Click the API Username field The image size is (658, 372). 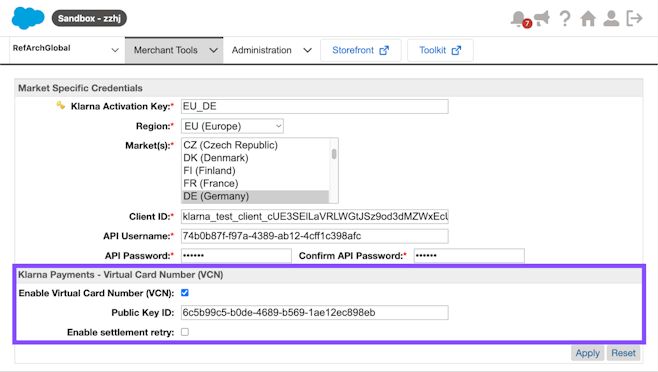click(315, 236)
